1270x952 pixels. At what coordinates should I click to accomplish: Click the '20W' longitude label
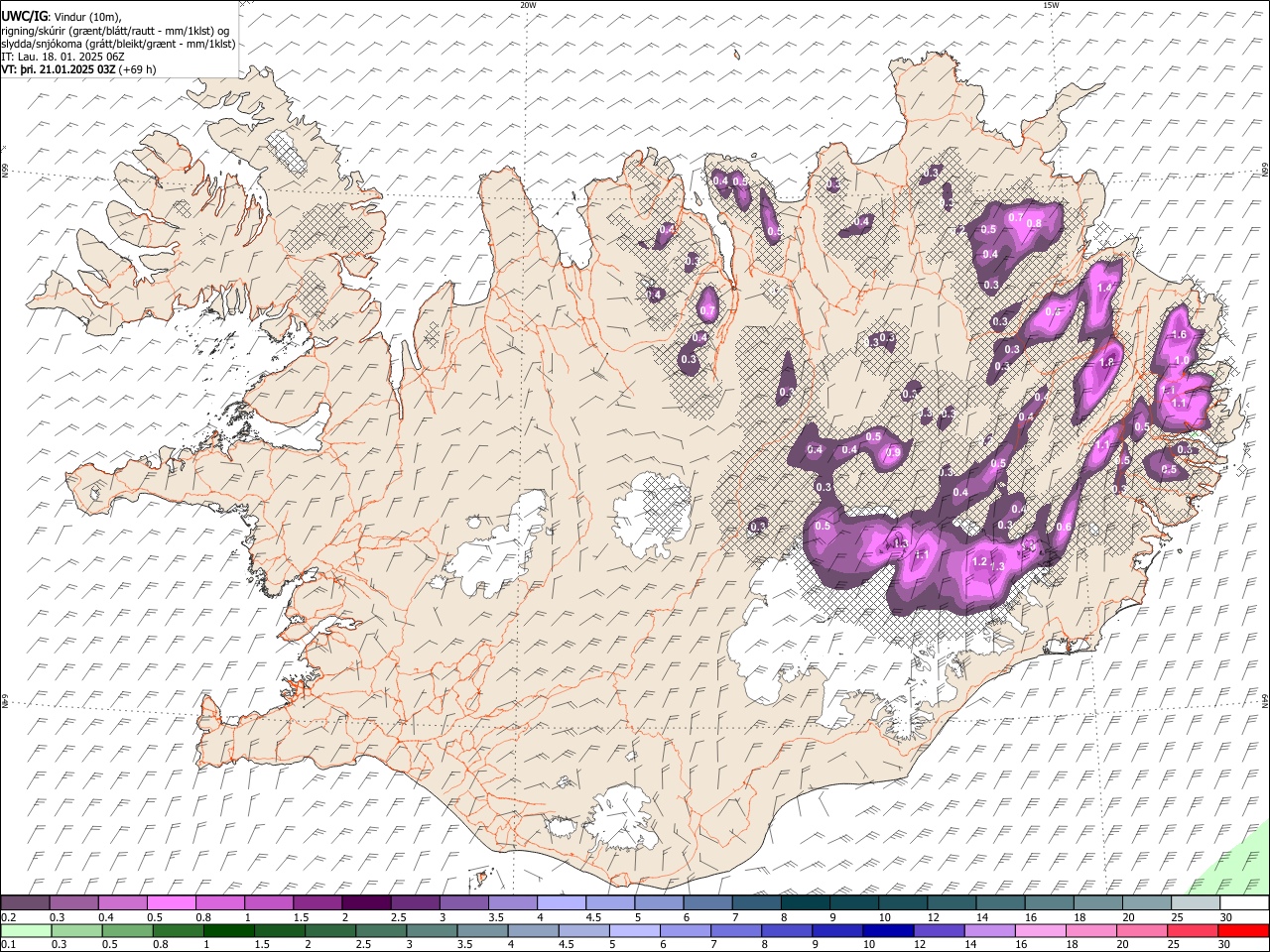point(528,5)
